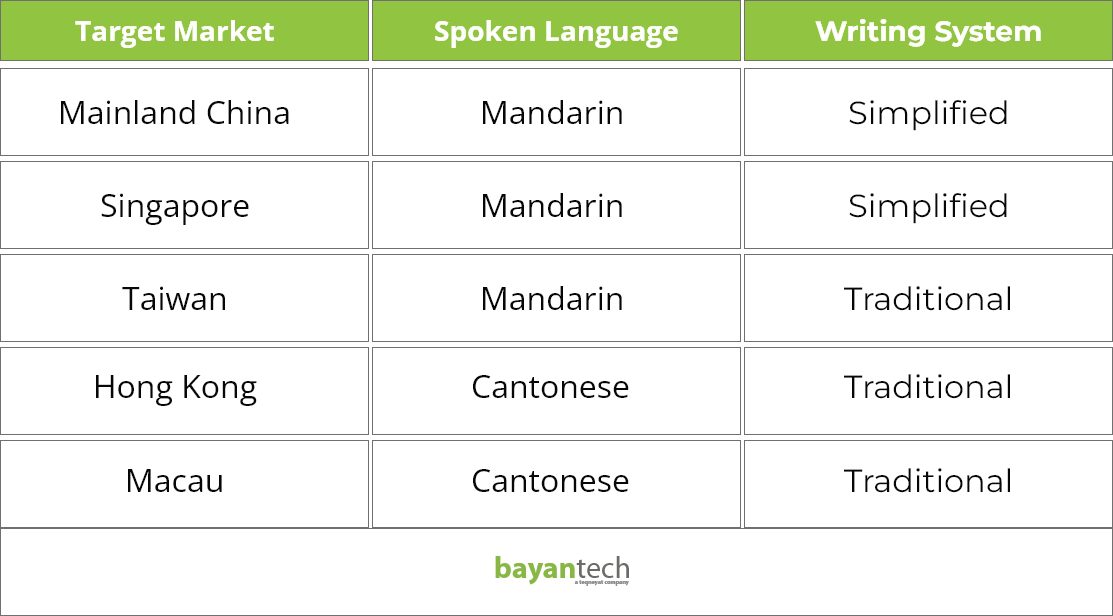Click Traditional in the Taiwan row
This screenshot has width=1113, height=616.
point(928,298)
